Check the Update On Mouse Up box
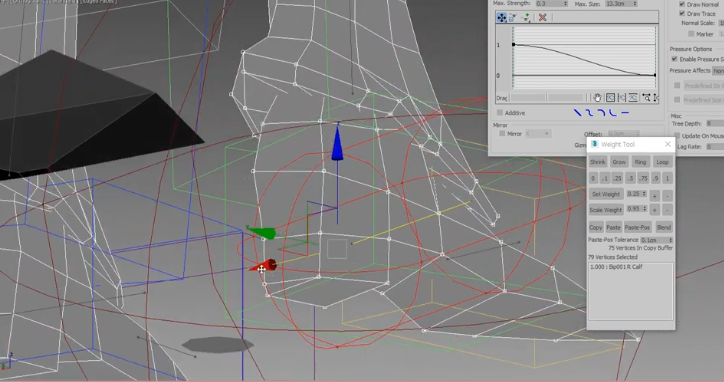Image resolution: width=724 pixels, height=382 pixels. pos(677,135)
